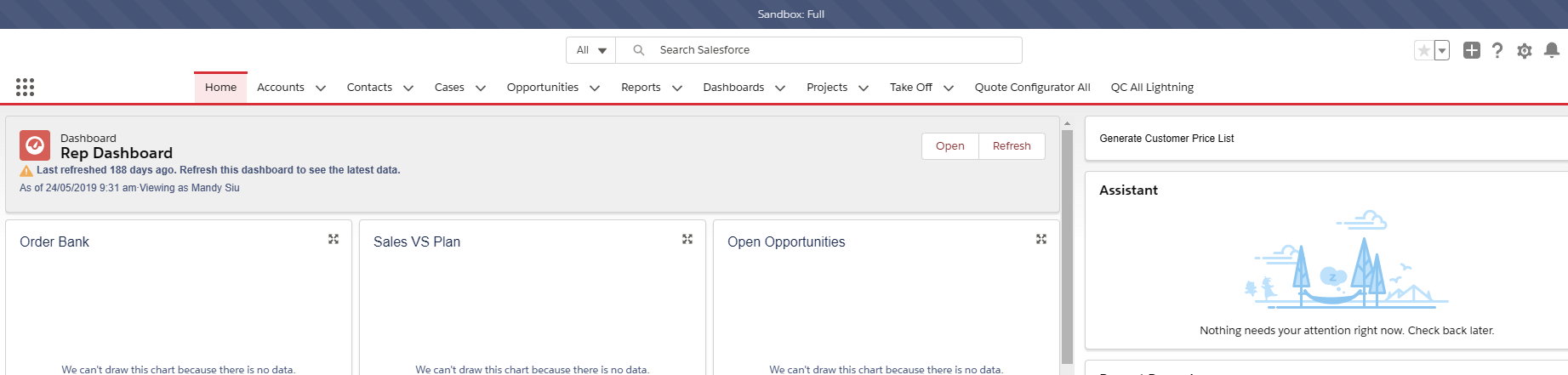The width and height of the screenshot is (1568, 375).
Task: Open the Global Actions plus icon
Action: [x=1471, y=50]
